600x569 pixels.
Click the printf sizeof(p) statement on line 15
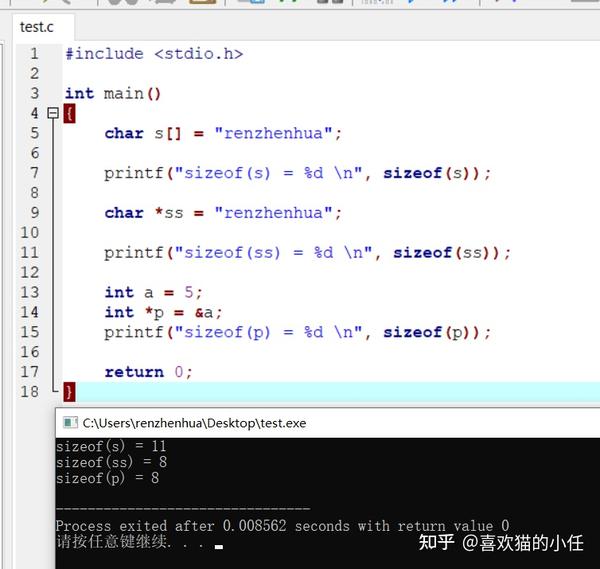click(x=297, y=333)
